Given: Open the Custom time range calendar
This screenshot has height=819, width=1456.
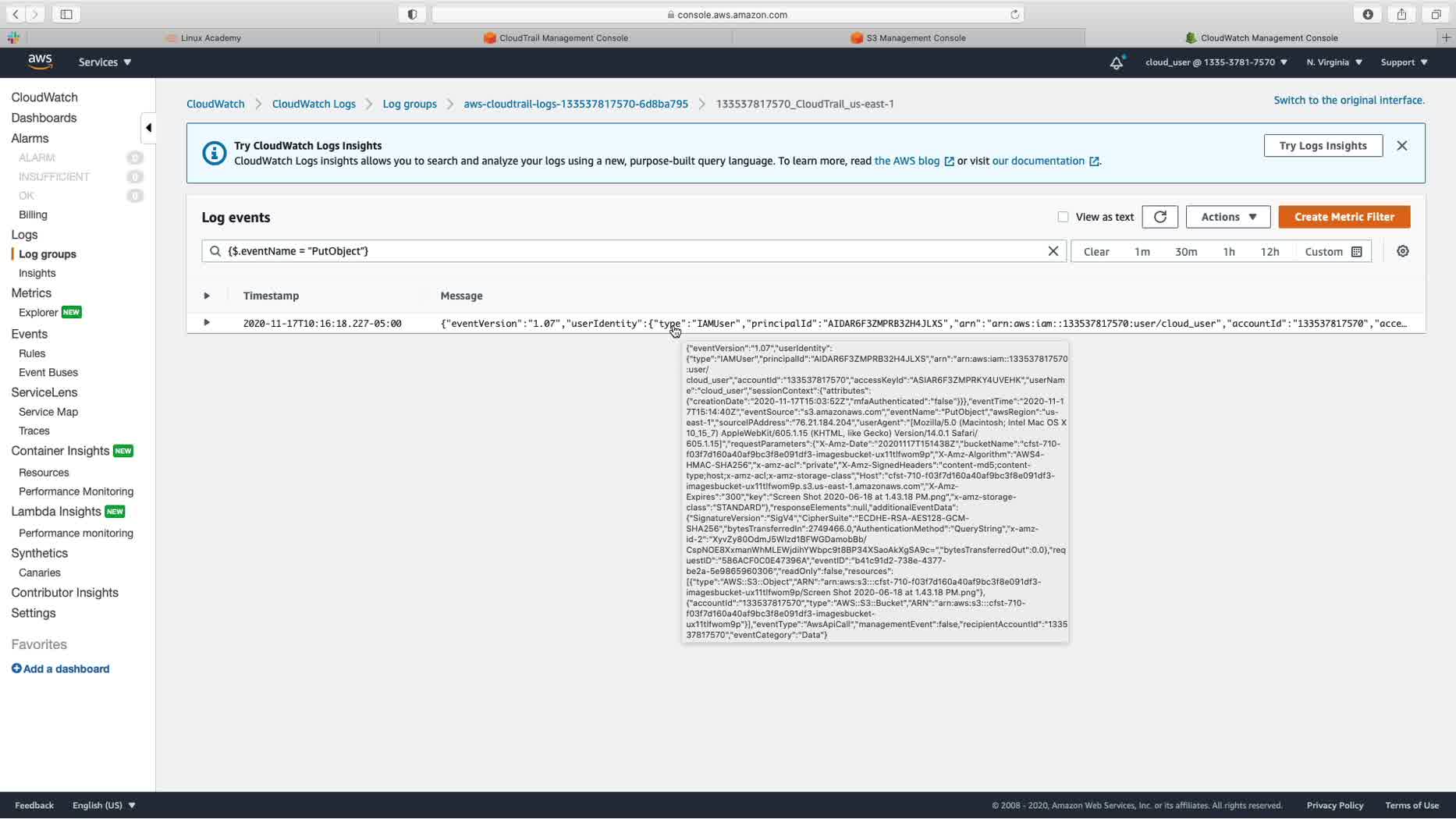Looking at the screenshot, I should click(1333, 251).
